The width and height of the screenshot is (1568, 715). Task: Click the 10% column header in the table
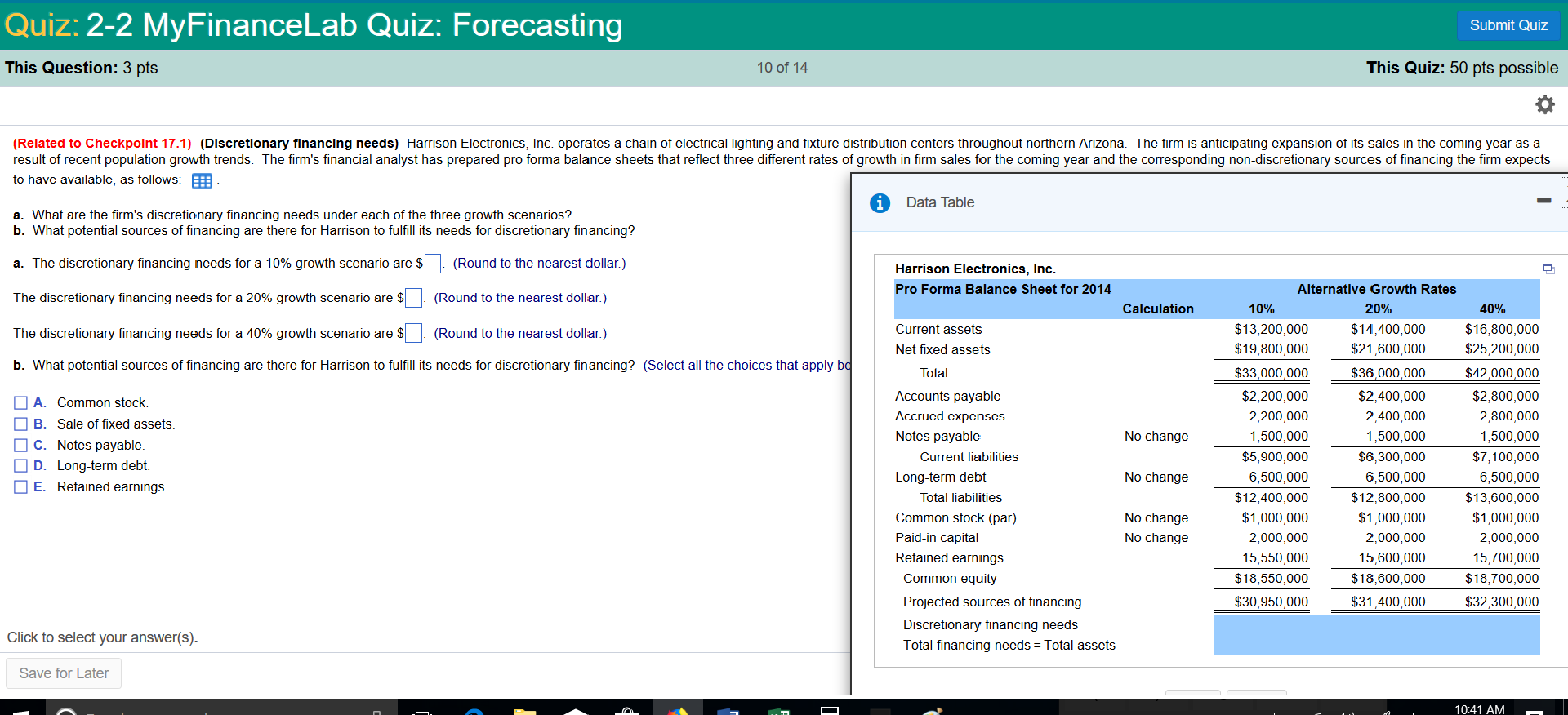(x=1262, y=309)
